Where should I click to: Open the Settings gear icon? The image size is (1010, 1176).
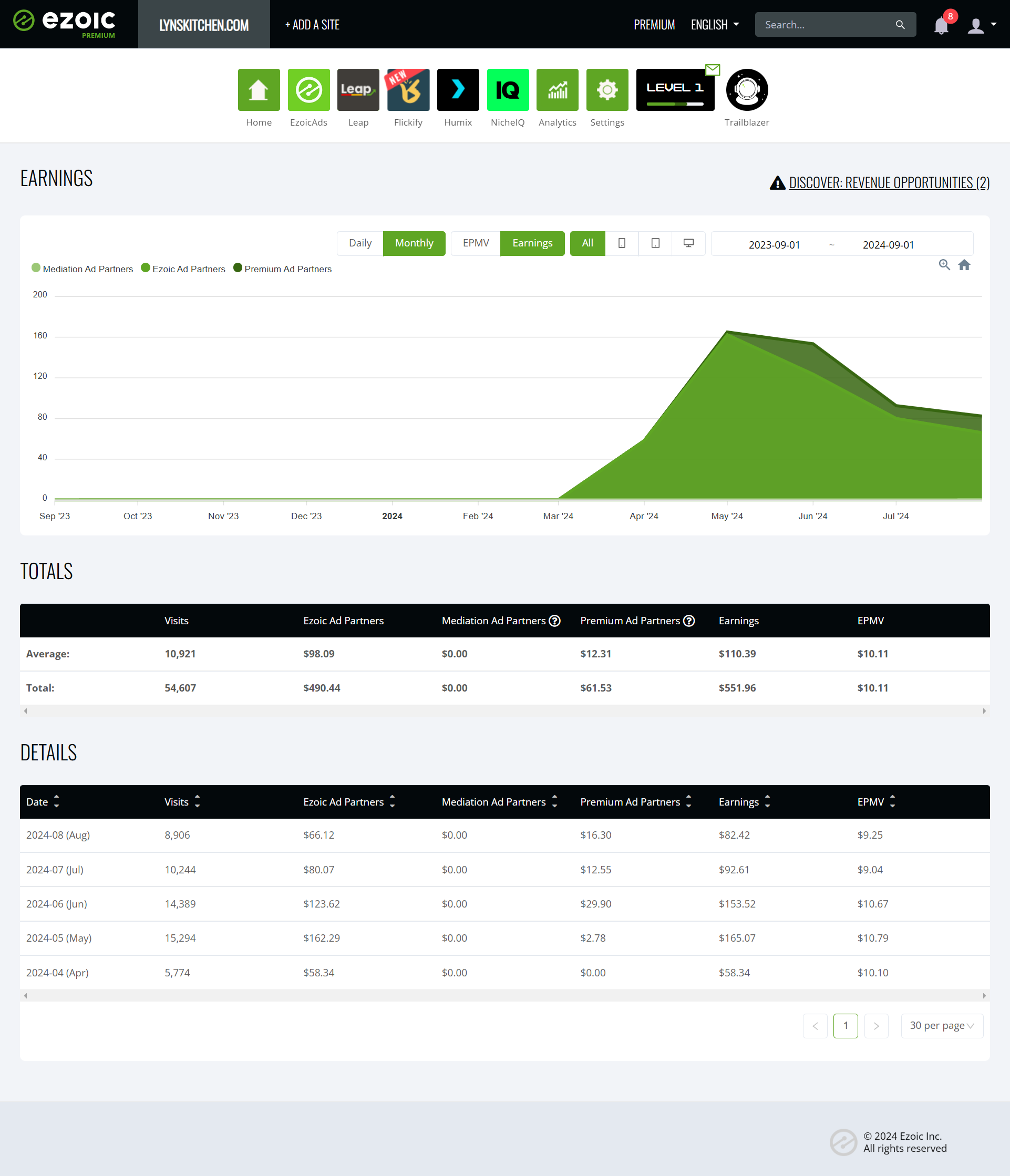607,90
